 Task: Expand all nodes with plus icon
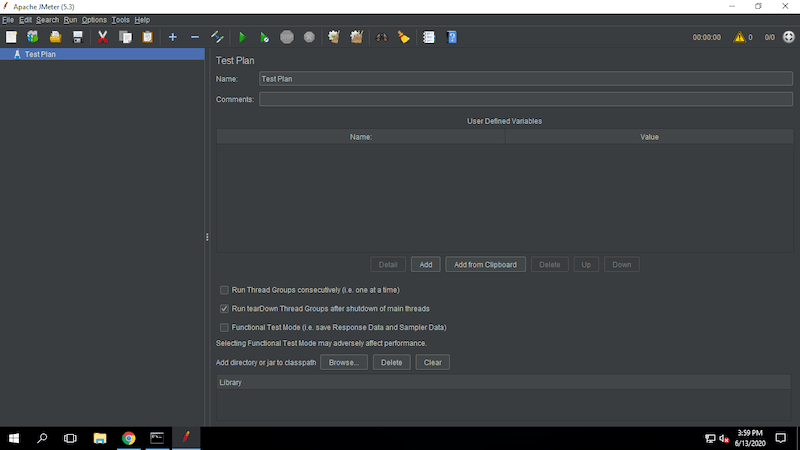coord(172,37)
